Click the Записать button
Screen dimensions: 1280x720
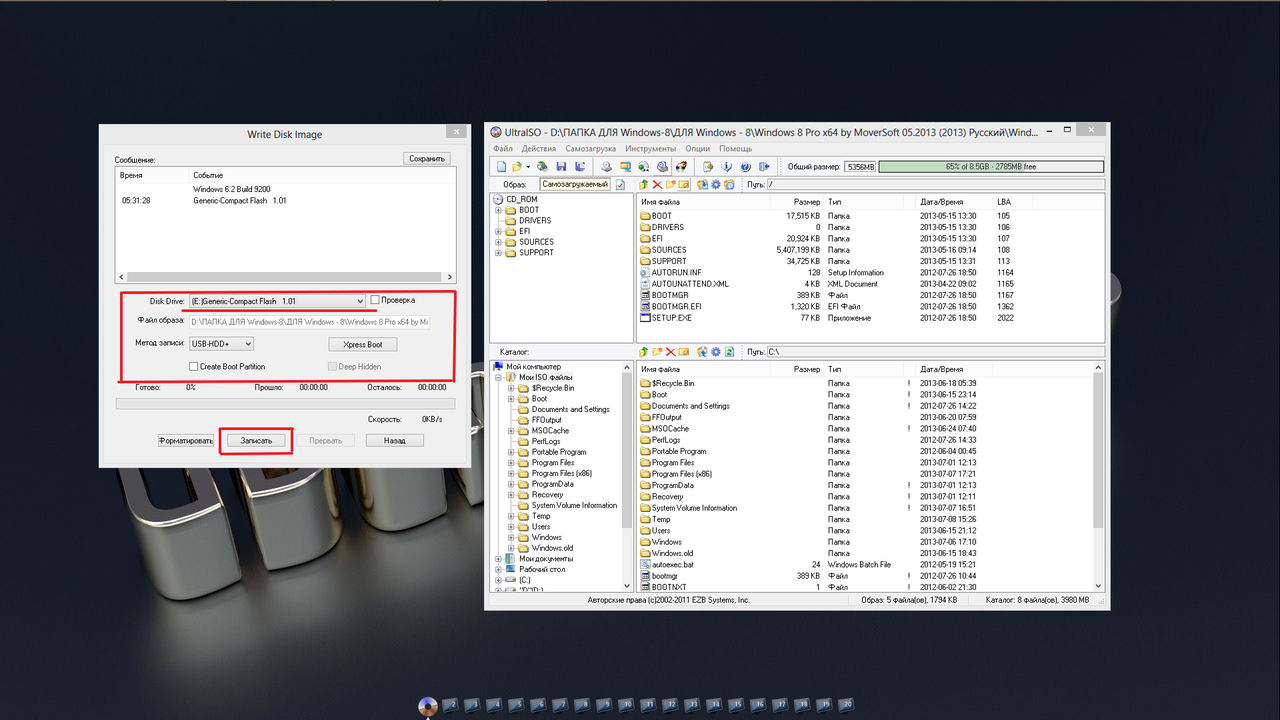[256, 440]
